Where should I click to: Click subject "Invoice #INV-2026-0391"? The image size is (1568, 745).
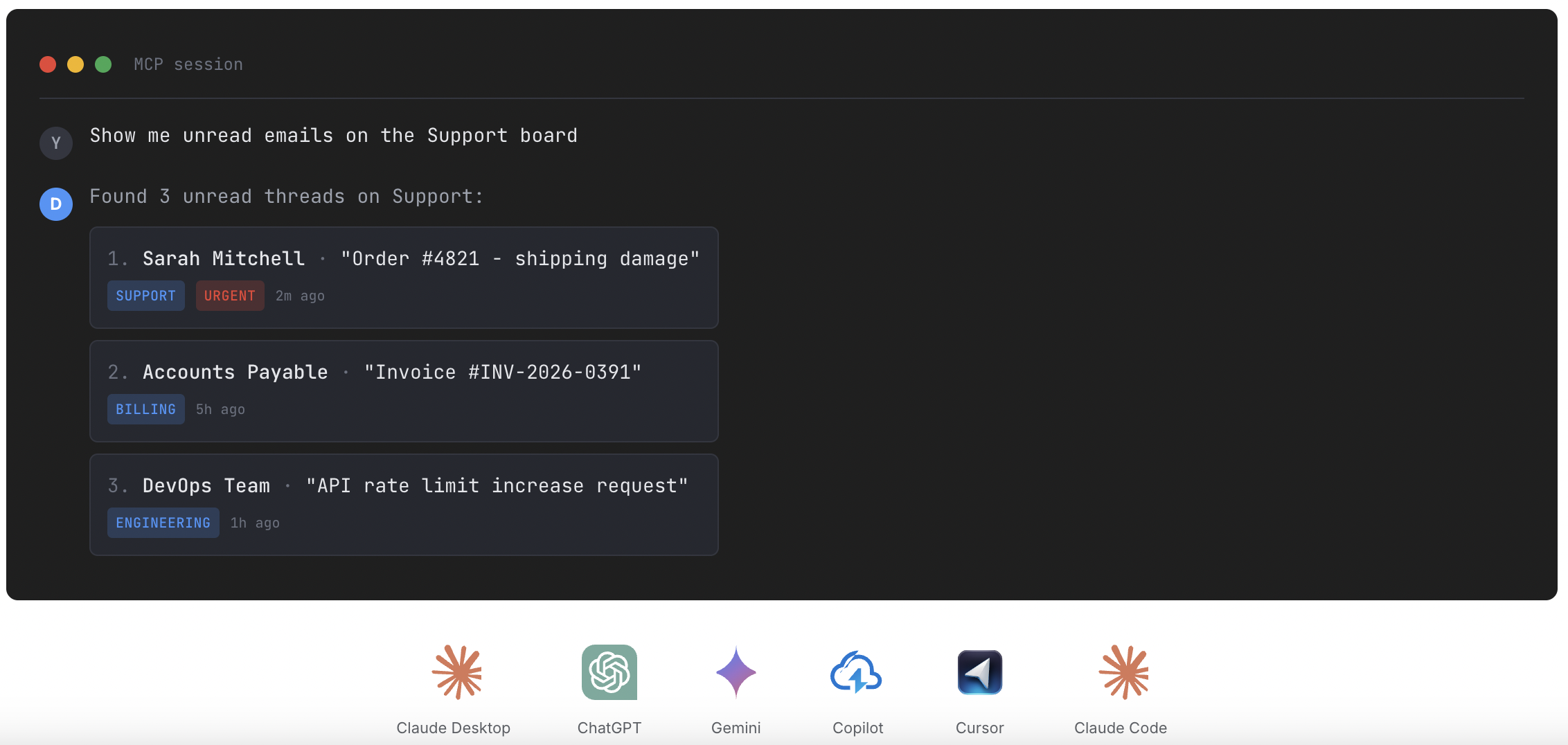coord(503,372)
